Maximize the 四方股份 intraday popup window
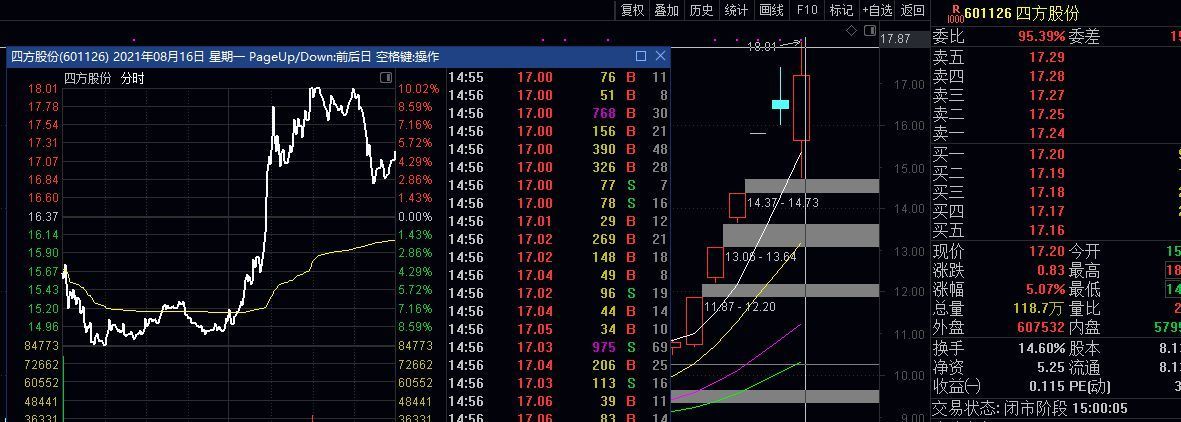1181x422 pixels. pyautogui.click(x=641, y=57)
